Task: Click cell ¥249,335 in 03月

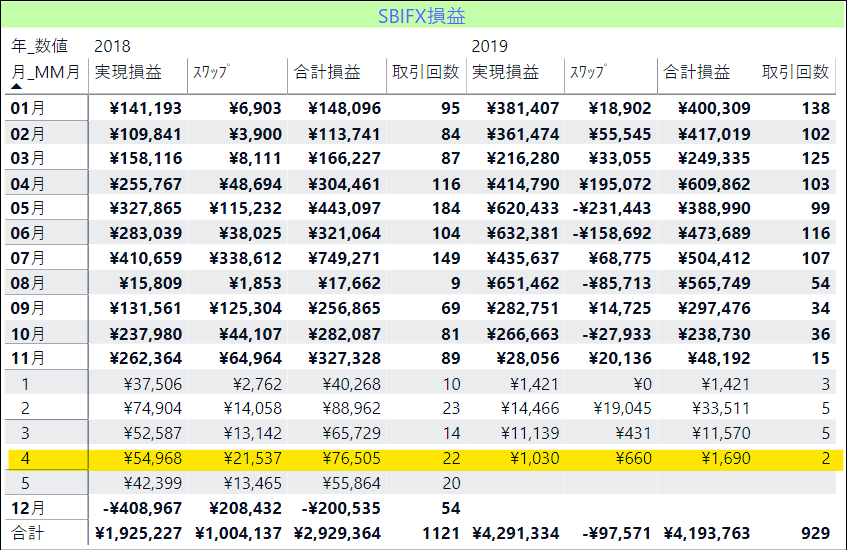Action: pos(714,158)
